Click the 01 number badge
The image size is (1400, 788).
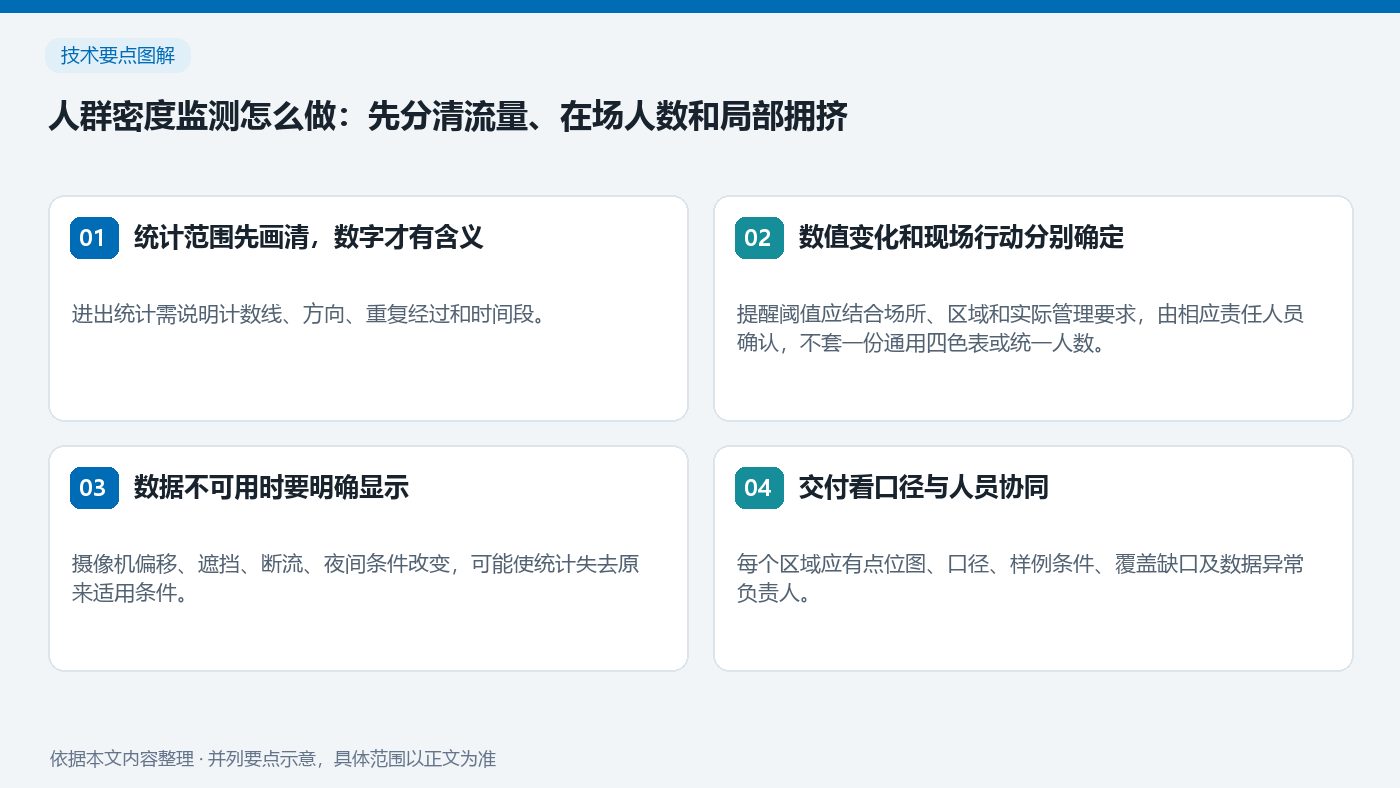point(94,238)
